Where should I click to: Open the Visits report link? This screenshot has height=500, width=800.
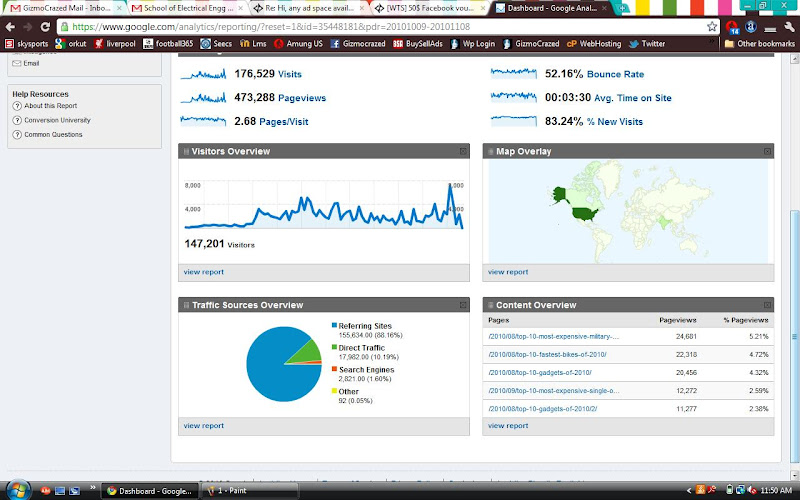pyautogui.click(x=290, y=74)
